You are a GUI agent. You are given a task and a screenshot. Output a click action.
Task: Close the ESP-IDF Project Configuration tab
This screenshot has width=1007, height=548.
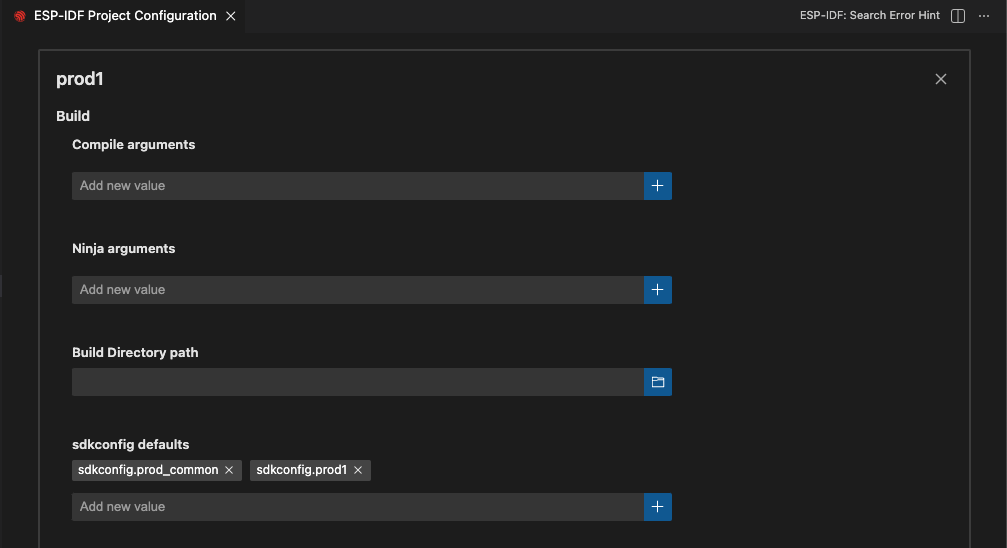tap(231, 16)
